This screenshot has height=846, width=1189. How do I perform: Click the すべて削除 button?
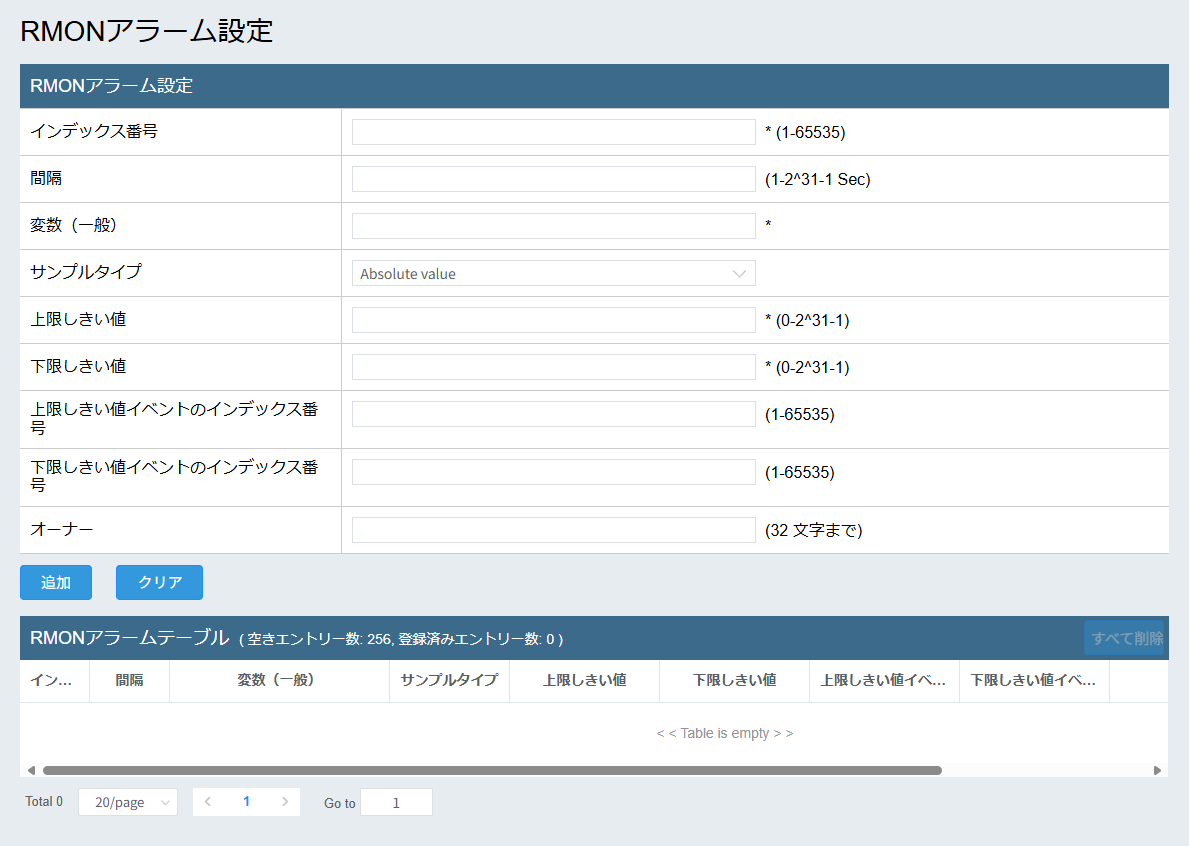[1126, 638]
